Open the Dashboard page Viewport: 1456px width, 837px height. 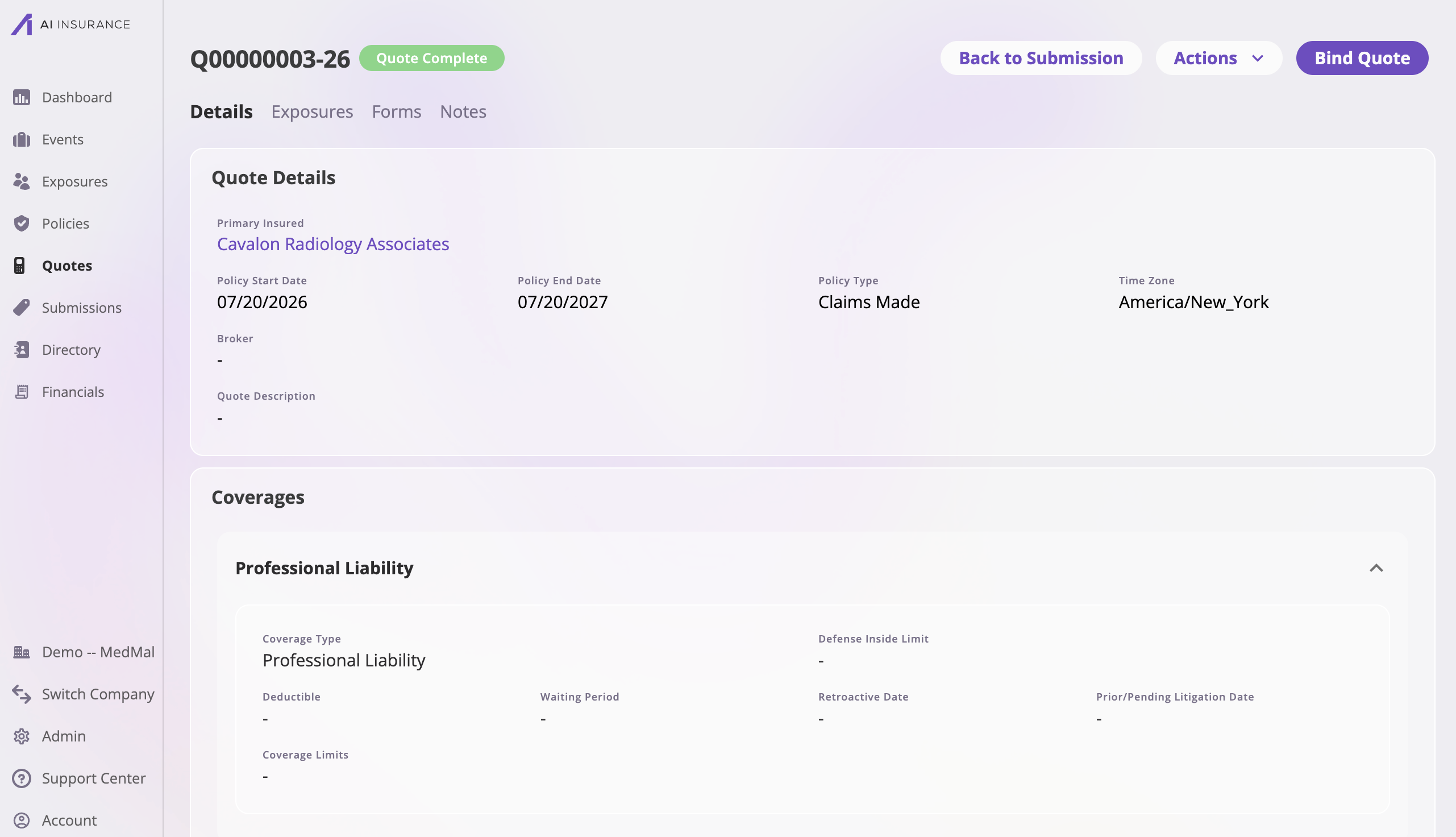[77, 97]
